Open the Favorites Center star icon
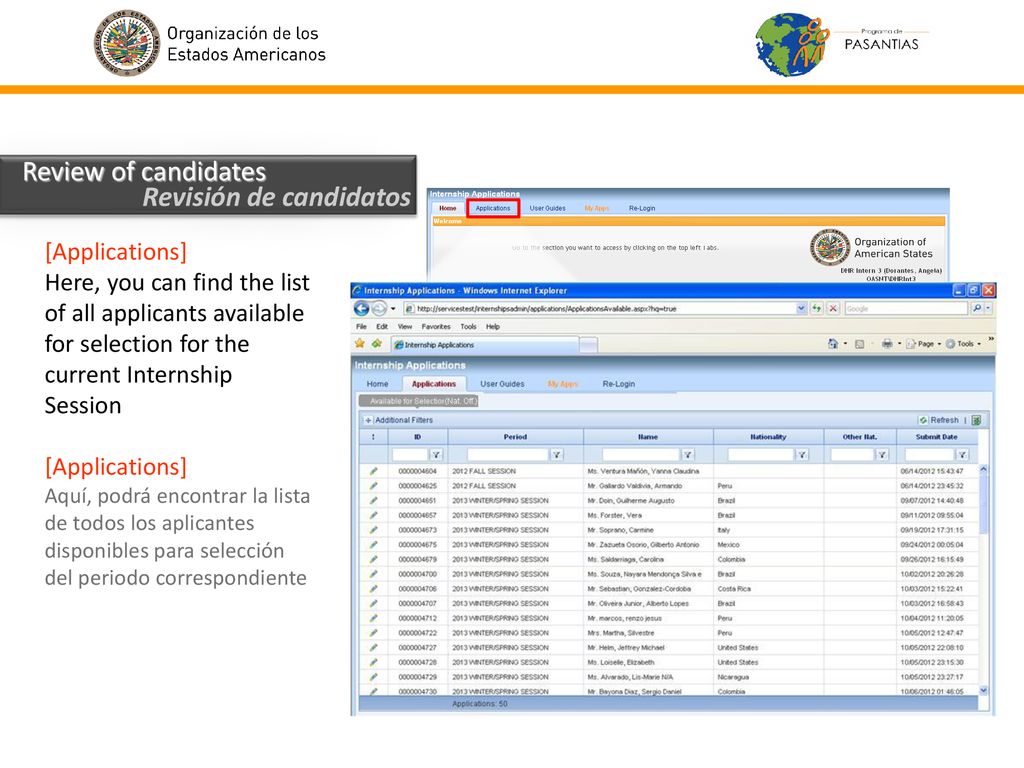The image size is (1024, 768). tap(359, 344)
